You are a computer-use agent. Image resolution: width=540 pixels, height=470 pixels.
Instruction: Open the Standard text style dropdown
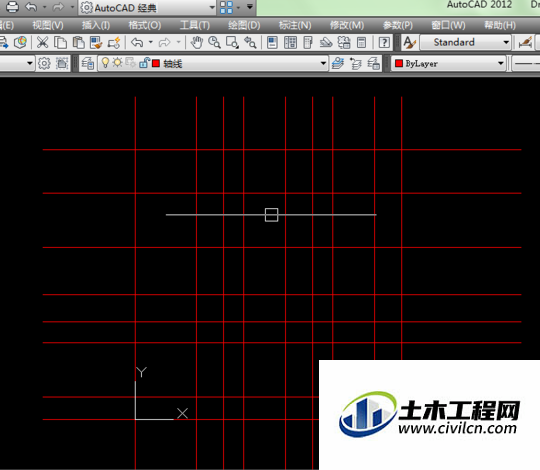click(x=466, y=42)
